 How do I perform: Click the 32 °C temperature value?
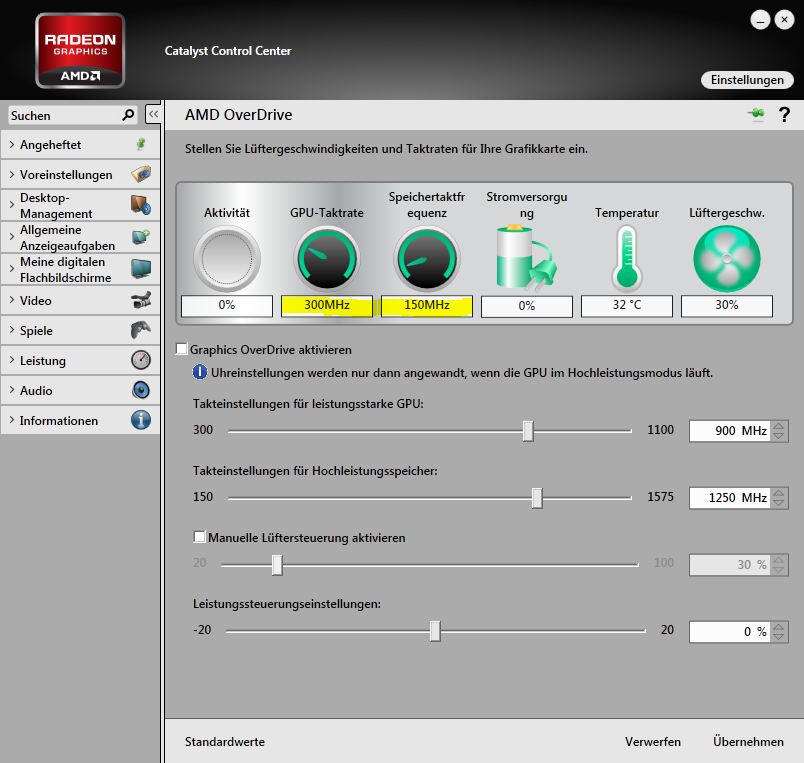627,306
